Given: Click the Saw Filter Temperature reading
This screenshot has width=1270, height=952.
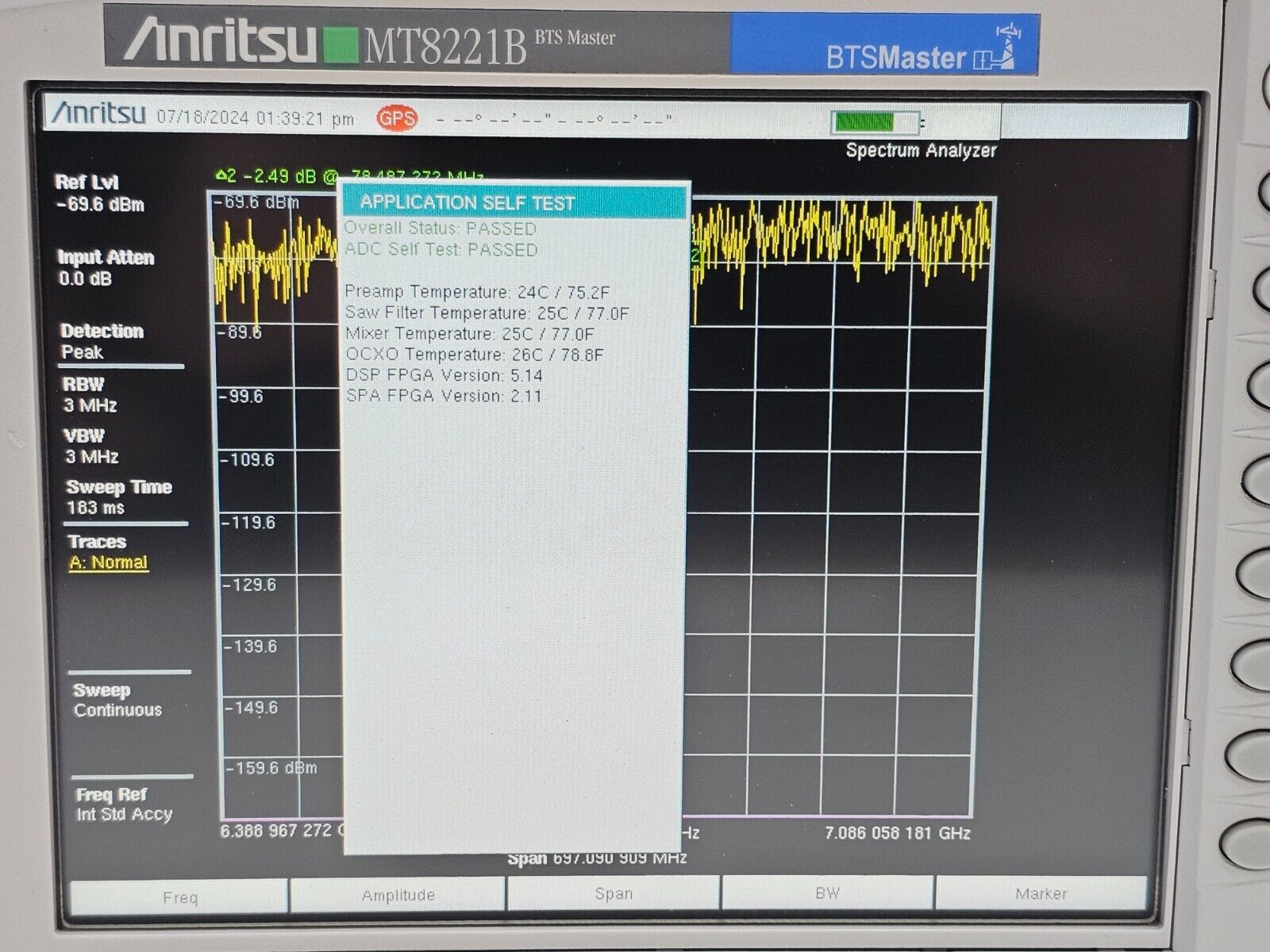Looking at the screenshot, I should (487, 313).
